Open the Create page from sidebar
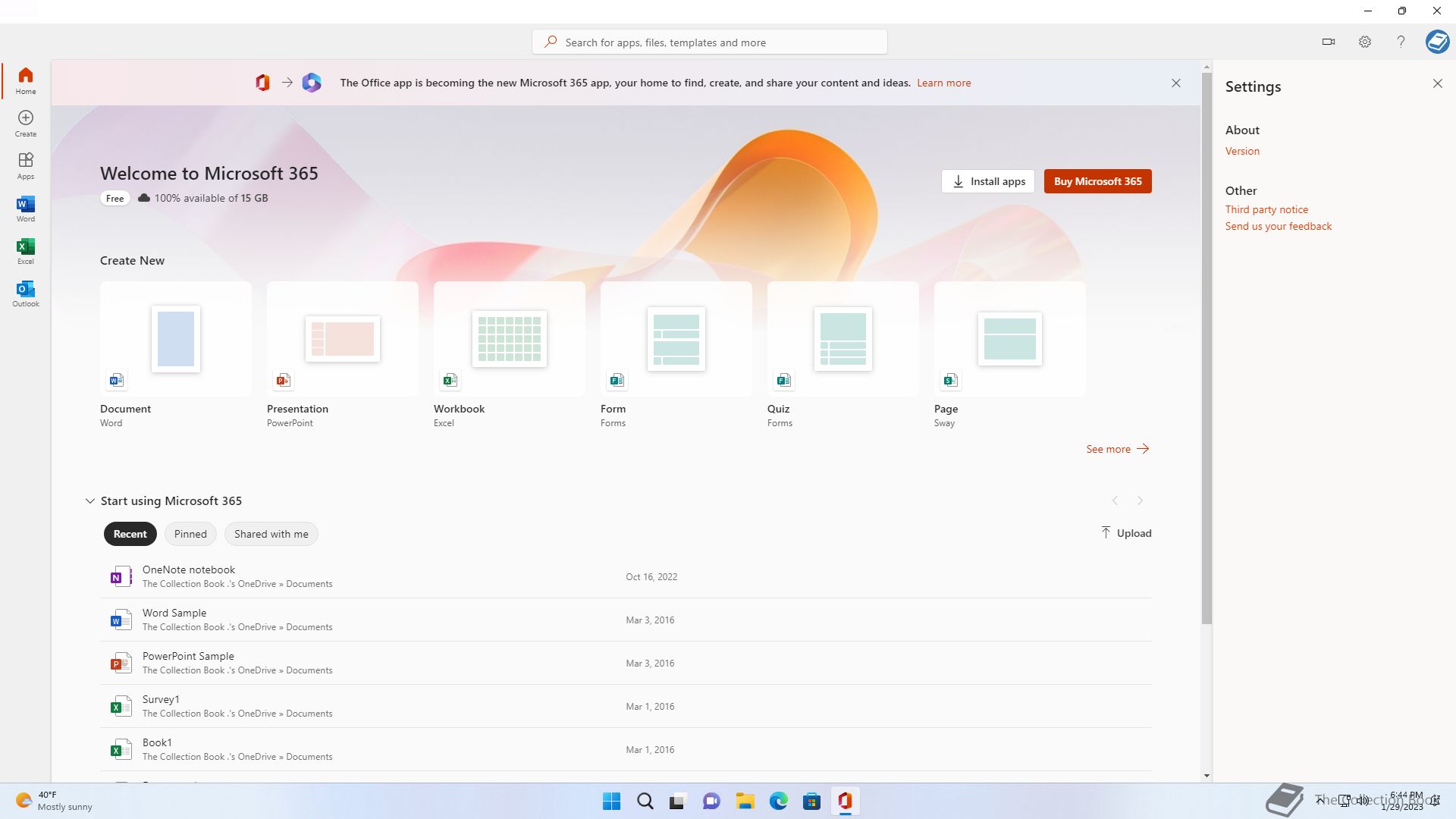The image size is (1456, 819). pos(26,123)
